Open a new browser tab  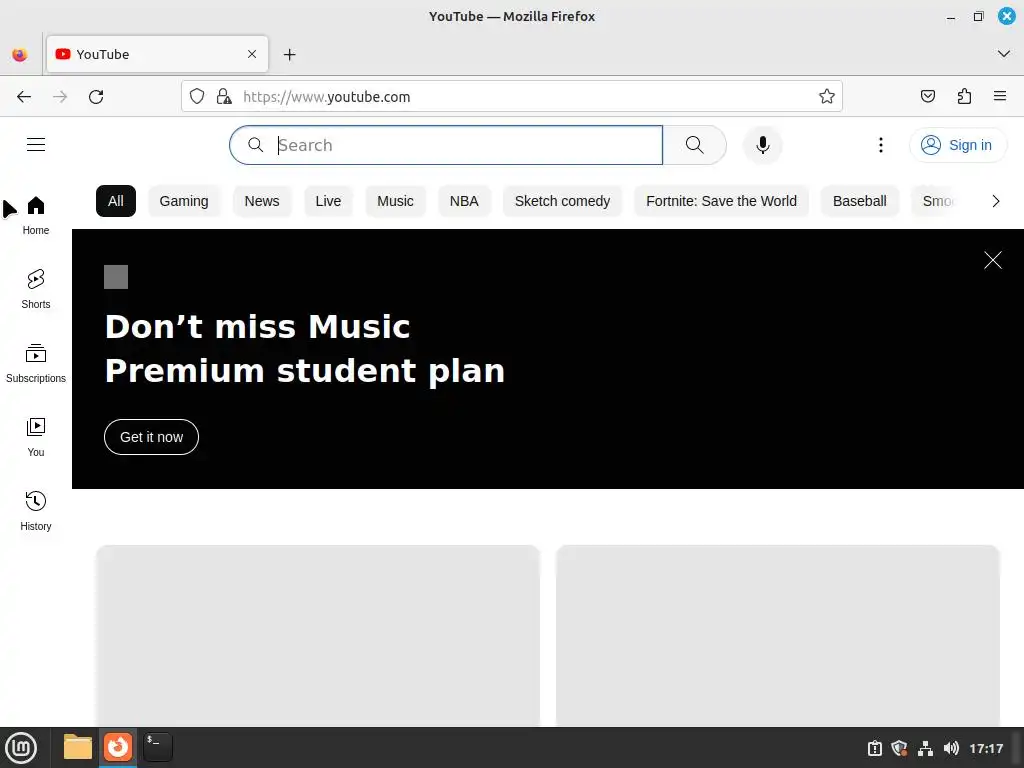289,55
